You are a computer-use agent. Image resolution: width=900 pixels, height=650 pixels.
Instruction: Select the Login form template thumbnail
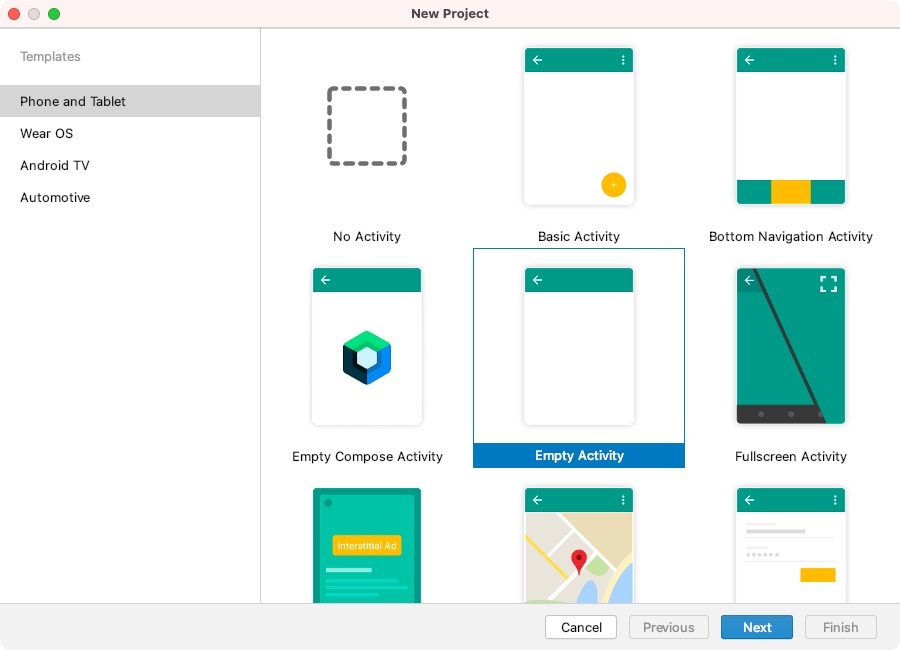(x=790, y=545)
